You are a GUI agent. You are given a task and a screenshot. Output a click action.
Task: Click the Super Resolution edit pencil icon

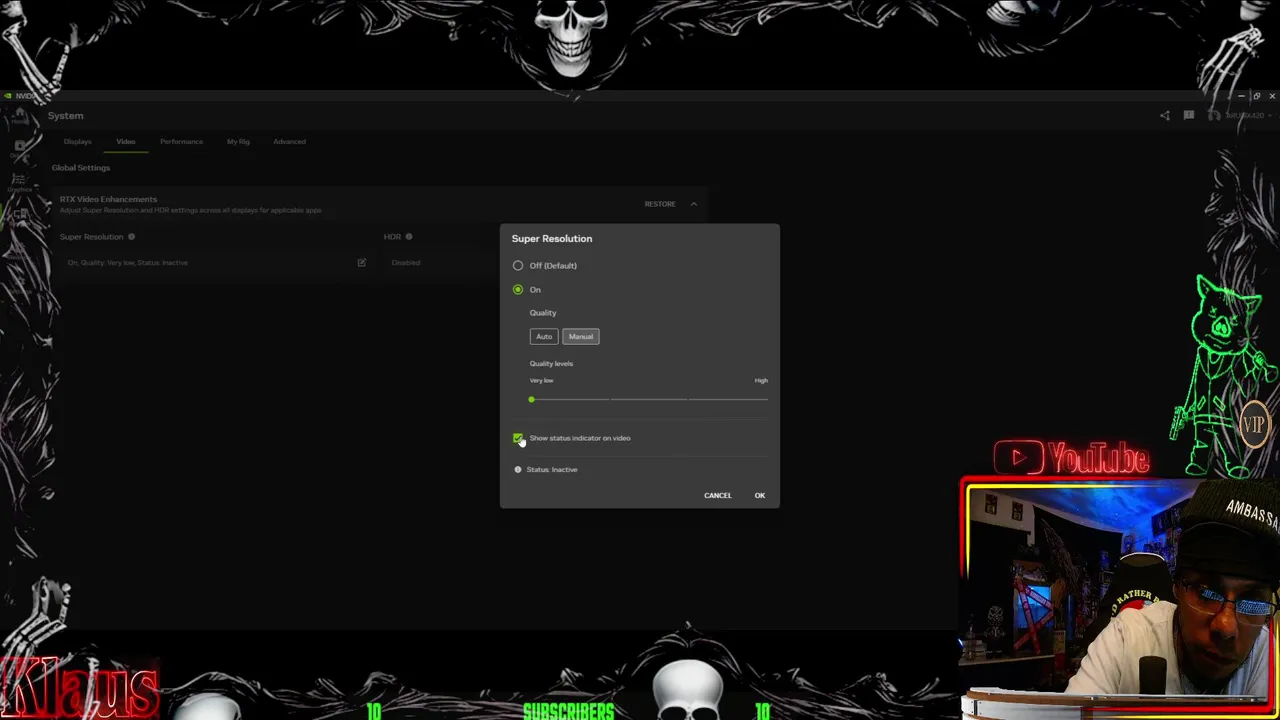click(x=361, y=263)
